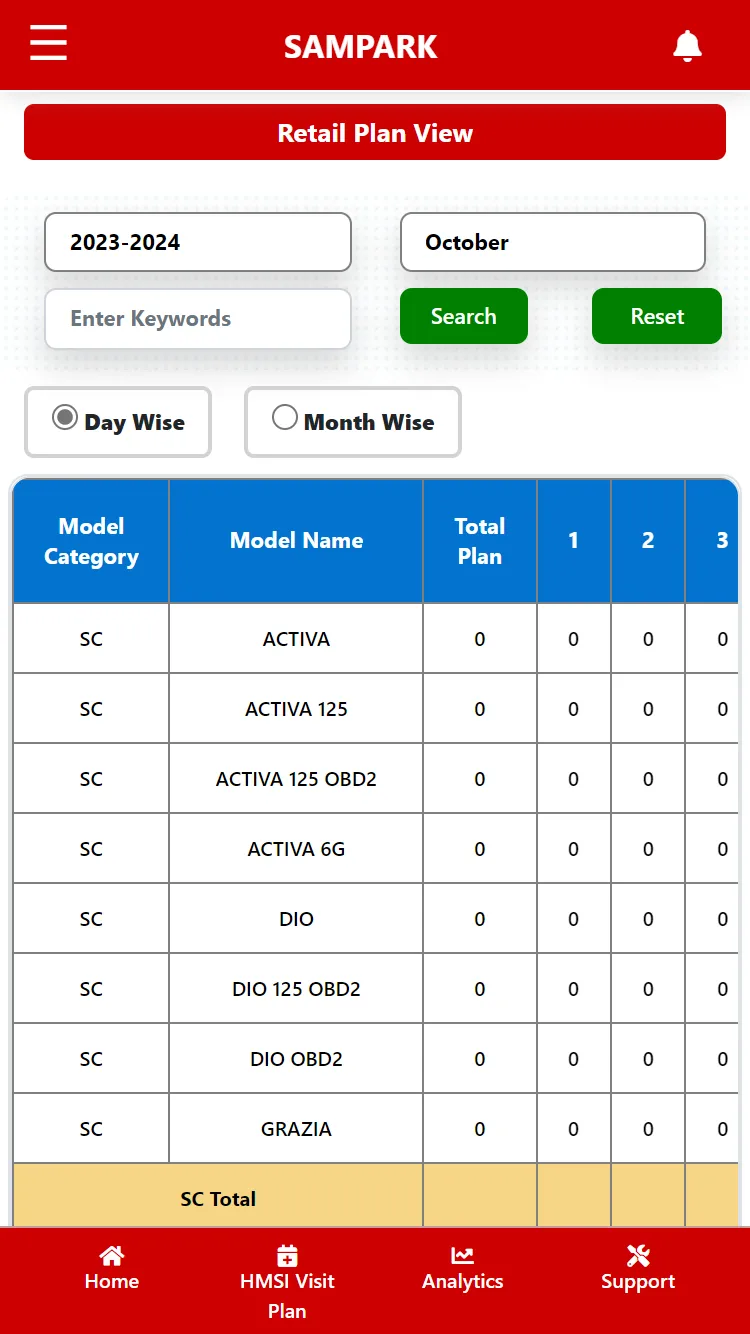Viewport: 750px width, 1334px height.
Task: Go to Home tab label
Action: tap(112, 1281)
